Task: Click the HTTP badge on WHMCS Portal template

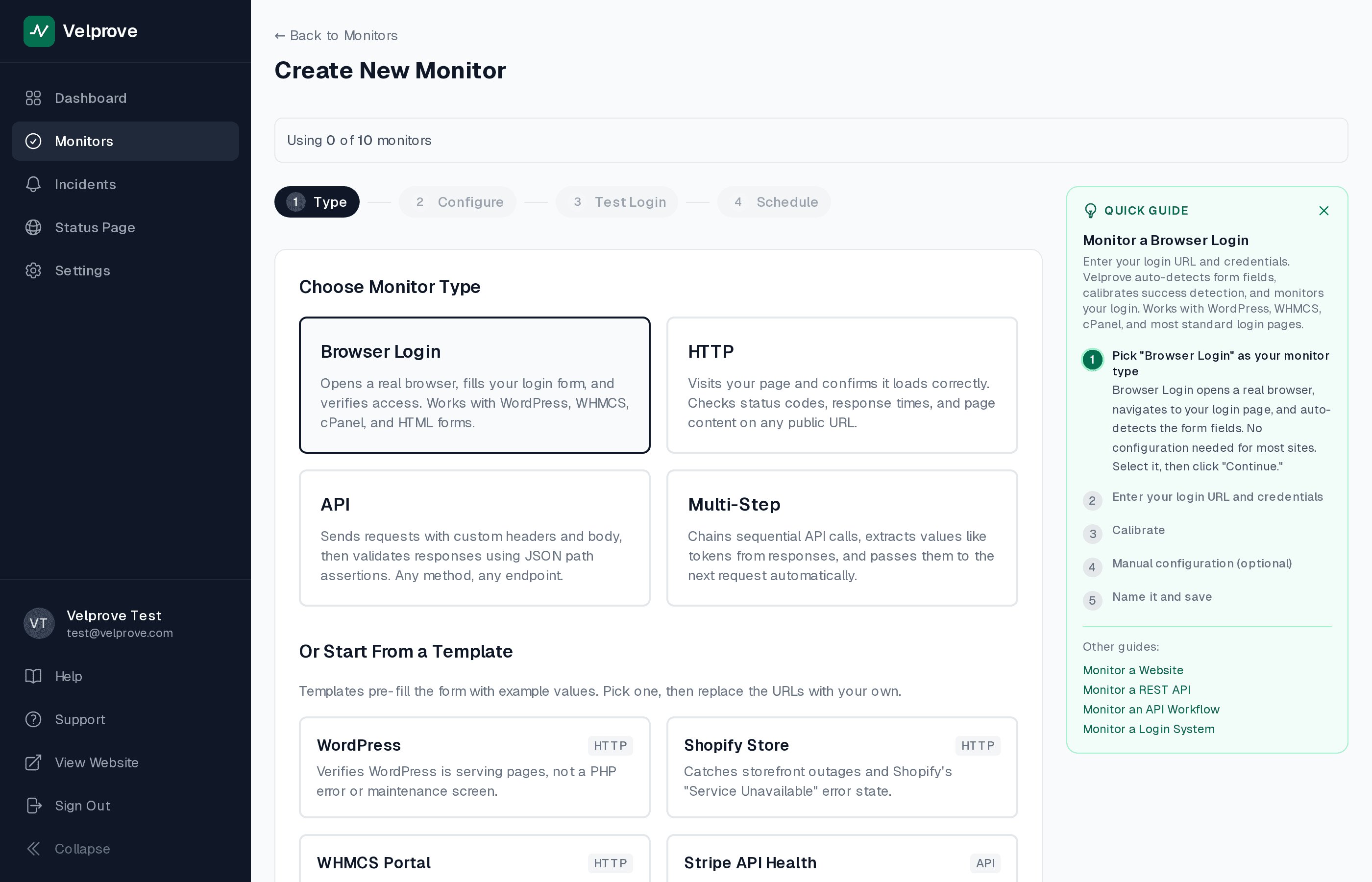Action: (x=611, y=863)
